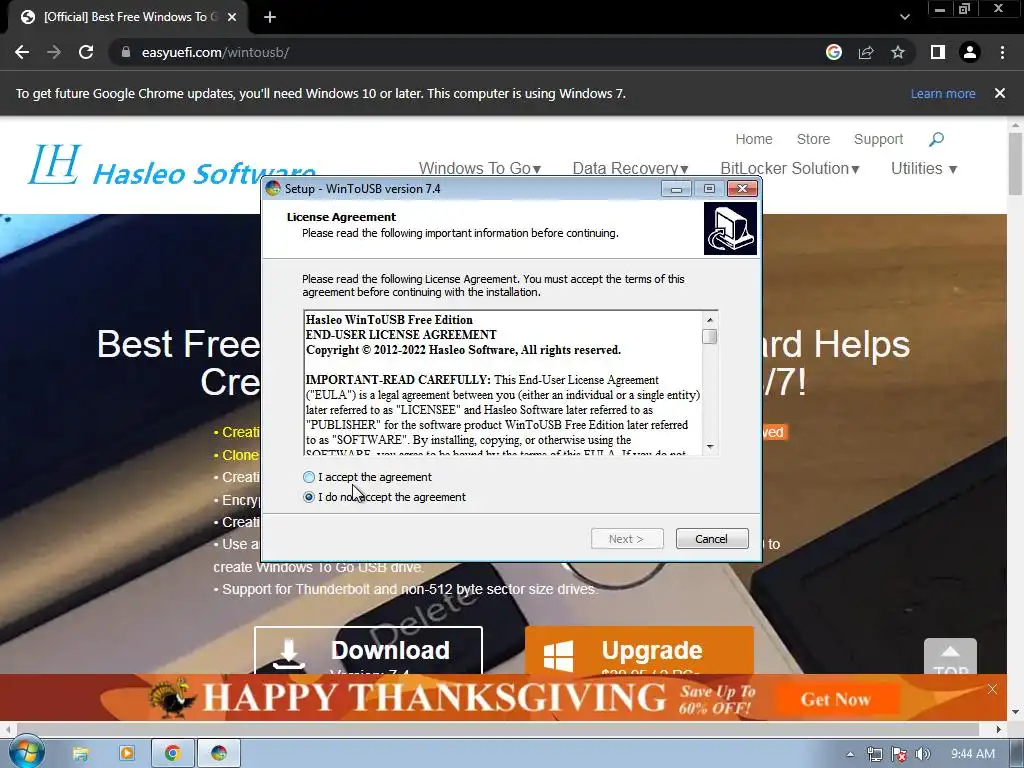
Task: Close the Happy Thanksgiving banner
Action: pos(992,689)
